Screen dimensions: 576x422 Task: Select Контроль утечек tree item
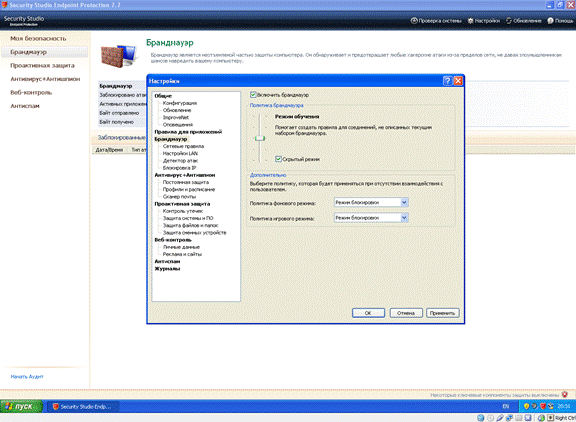point(183,211)
